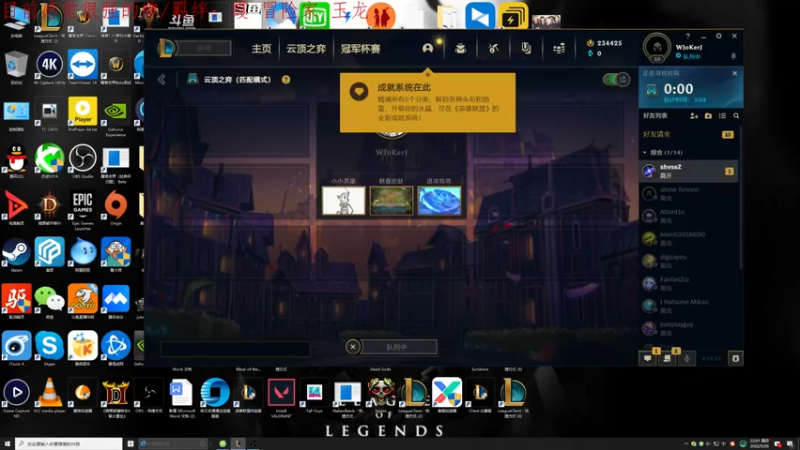Image resolution: width=800 pixels, height=450 pixels.
Task: Open the missions icon beside chat
Action: (x=667, y=358)
